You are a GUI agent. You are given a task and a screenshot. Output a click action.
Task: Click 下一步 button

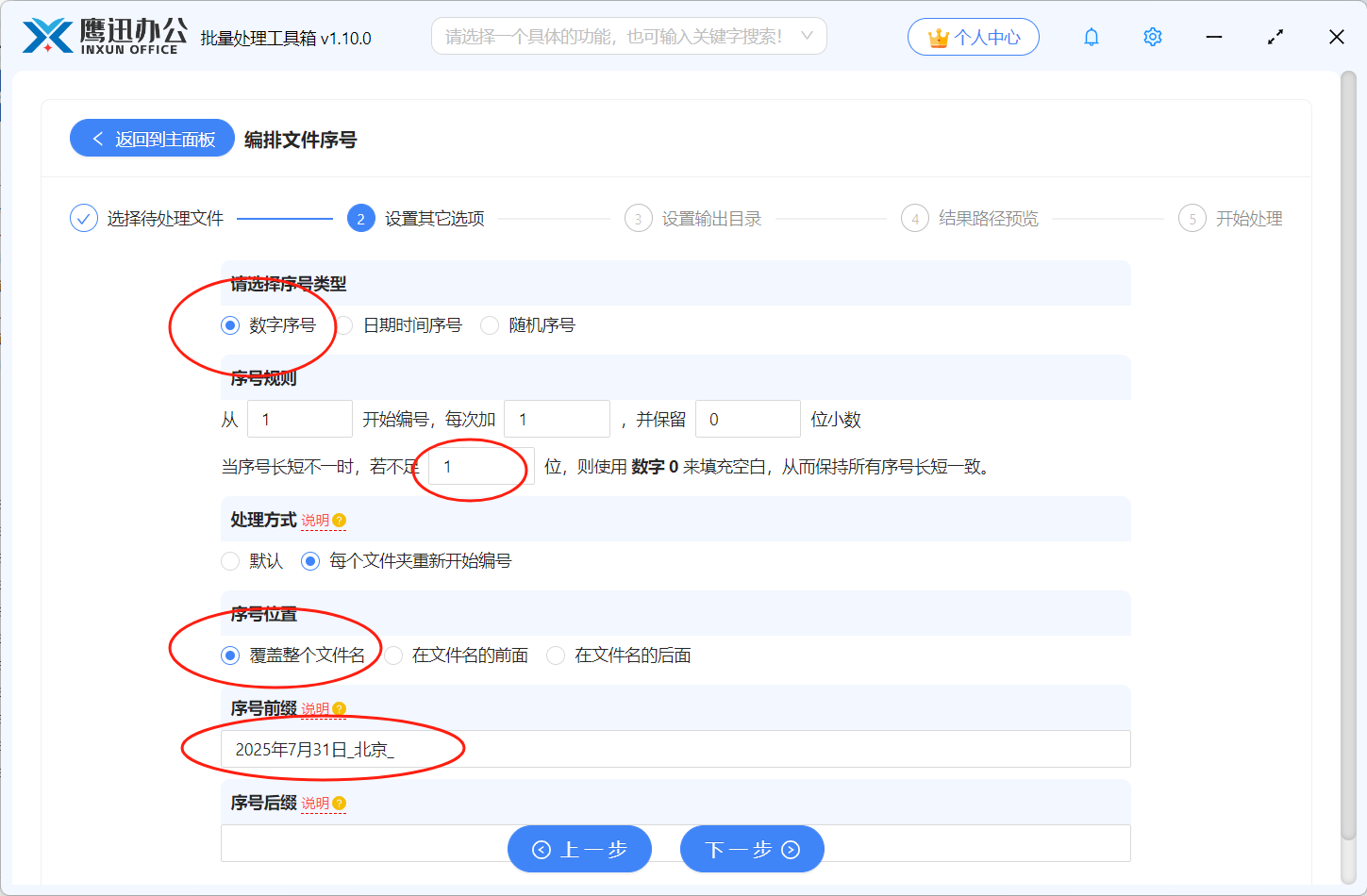pos(752,849)
